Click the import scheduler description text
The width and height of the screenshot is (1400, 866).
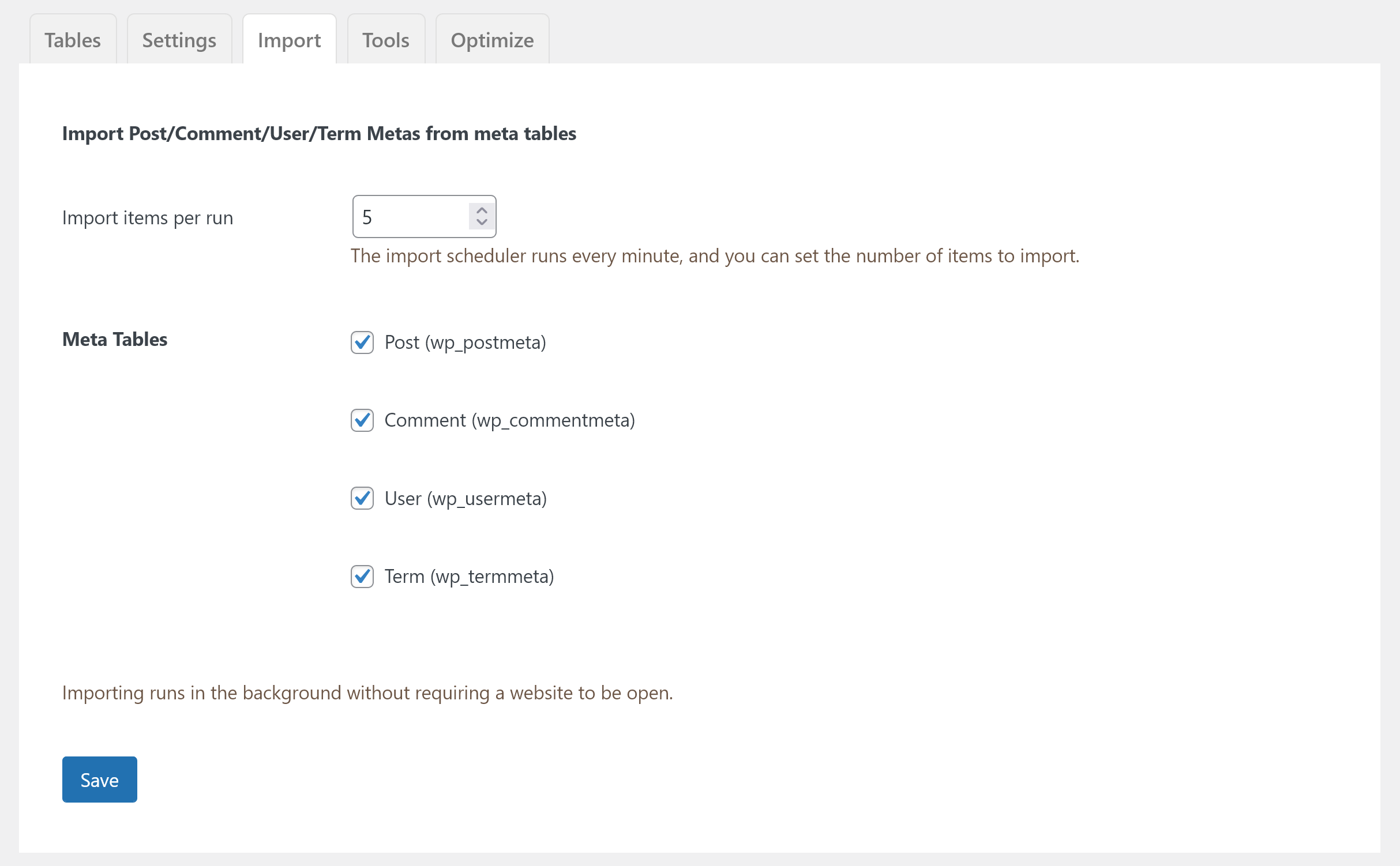pos(715,256)
